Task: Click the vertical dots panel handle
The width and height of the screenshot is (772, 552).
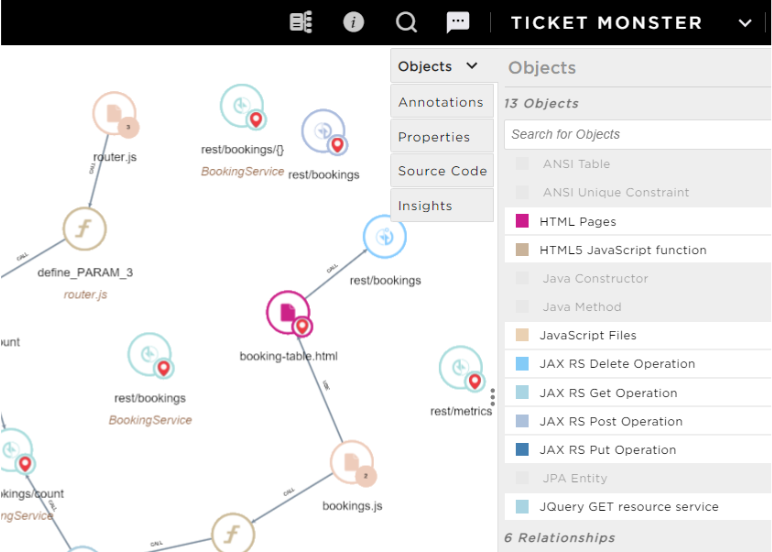Action: coord(492,397)
